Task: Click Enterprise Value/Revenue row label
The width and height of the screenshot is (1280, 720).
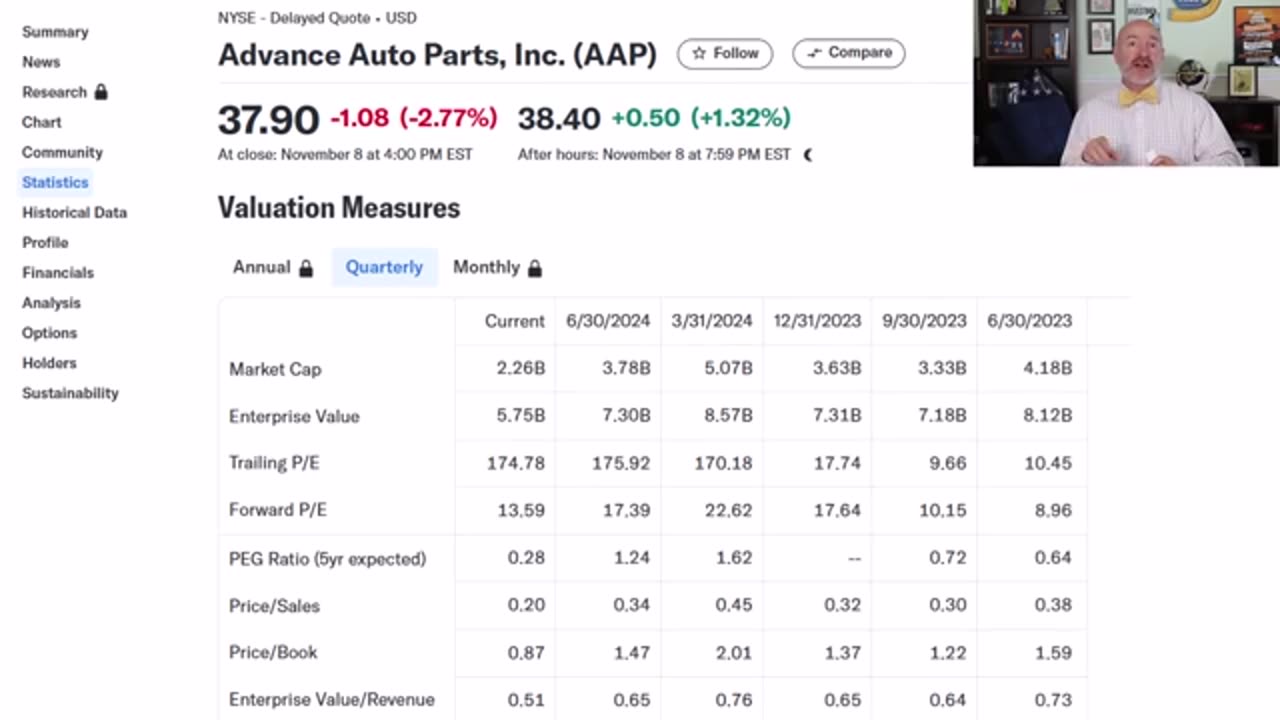Action: [332, 700]
